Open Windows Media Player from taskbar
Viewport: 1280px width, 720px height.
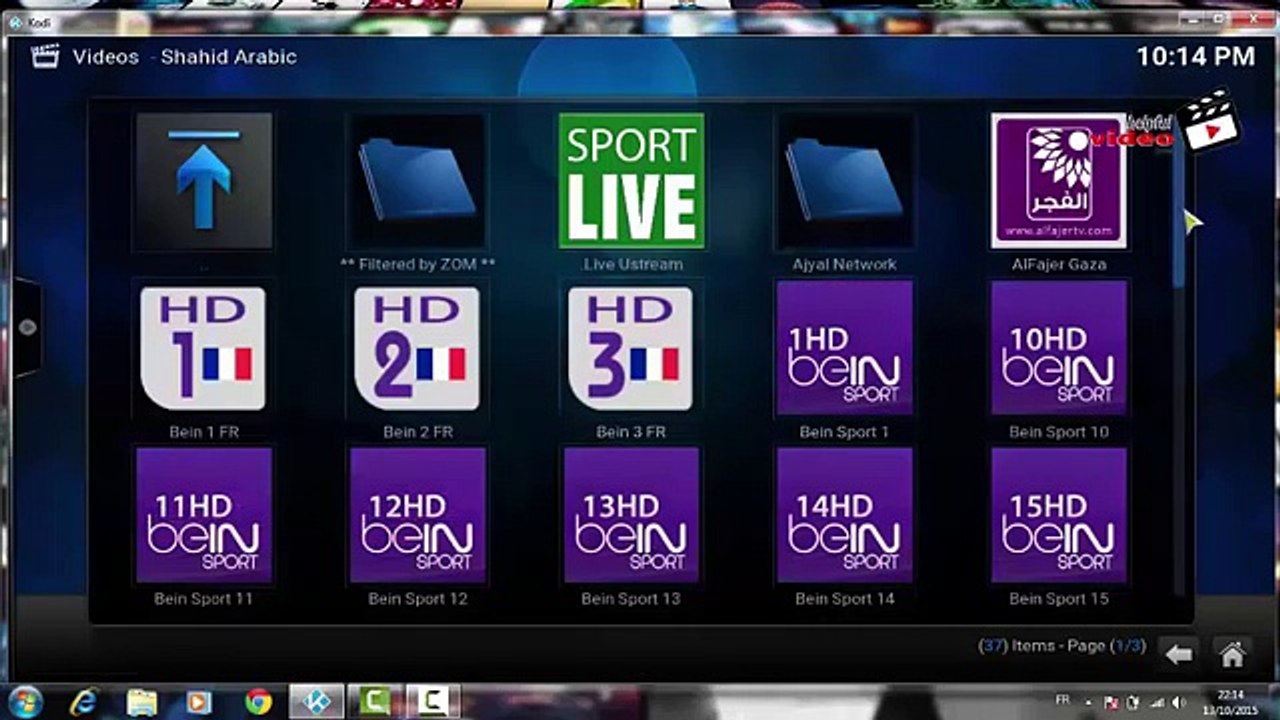[x=200, y=702]
